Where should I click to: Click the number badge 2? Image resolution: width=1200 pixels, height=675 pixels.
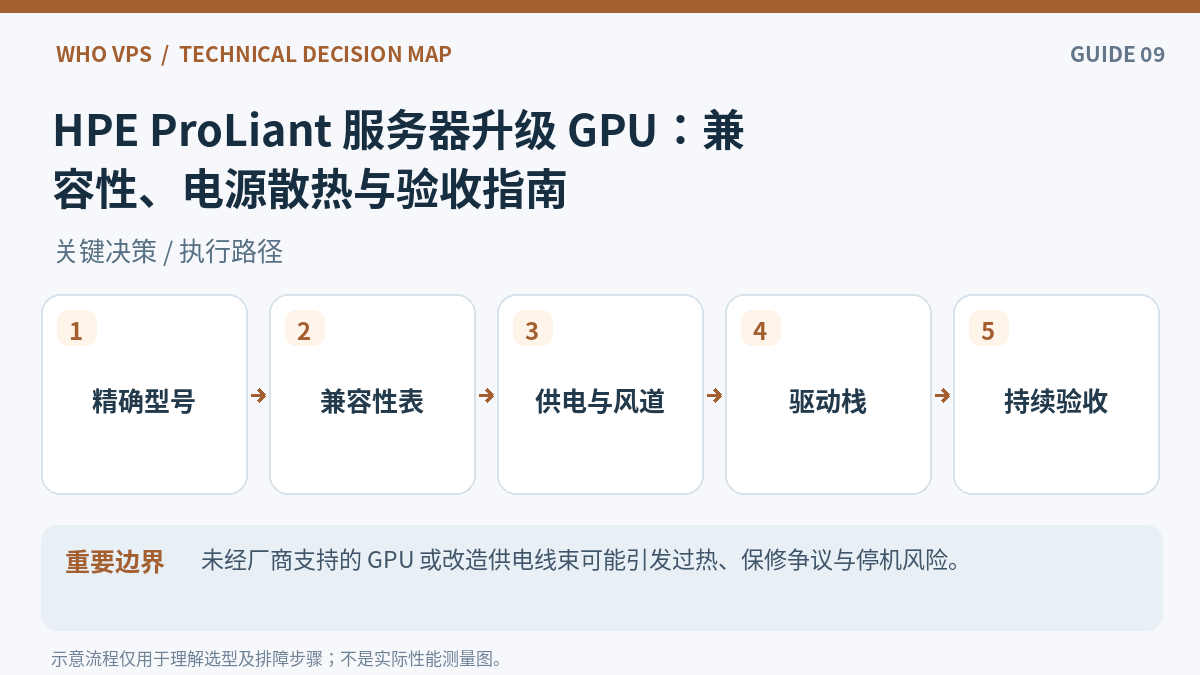pos(305,329)
